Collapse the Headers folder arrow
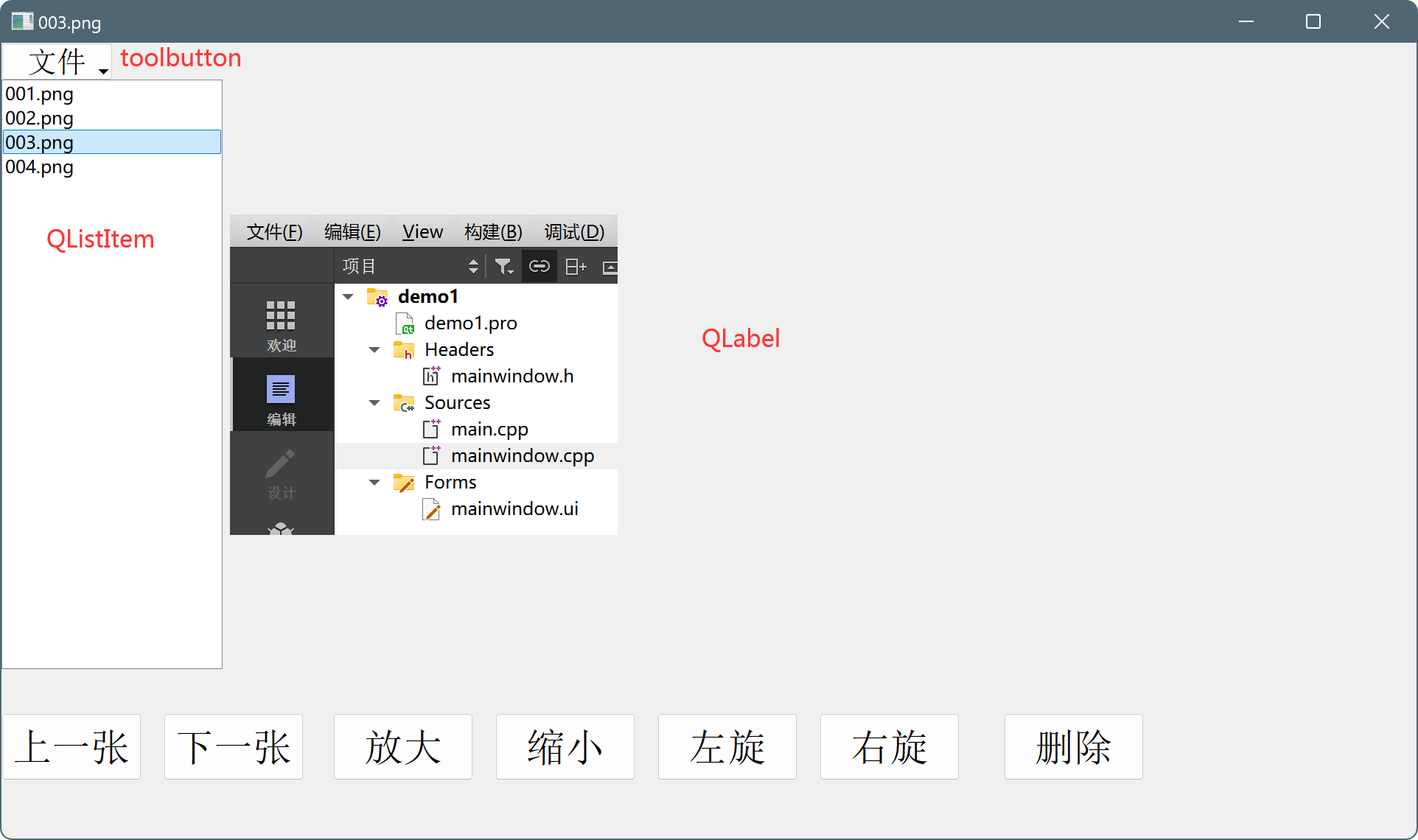This screenshot has height=840, width=1418. coord(374,350)
